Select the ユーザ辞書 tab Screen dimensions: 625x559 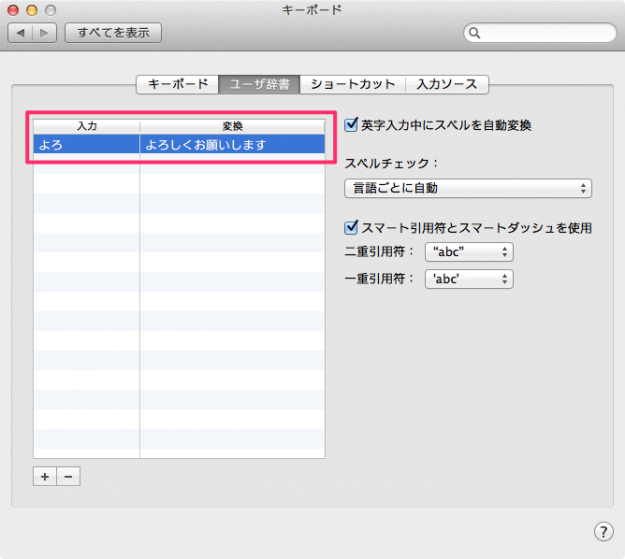[259, 84]
